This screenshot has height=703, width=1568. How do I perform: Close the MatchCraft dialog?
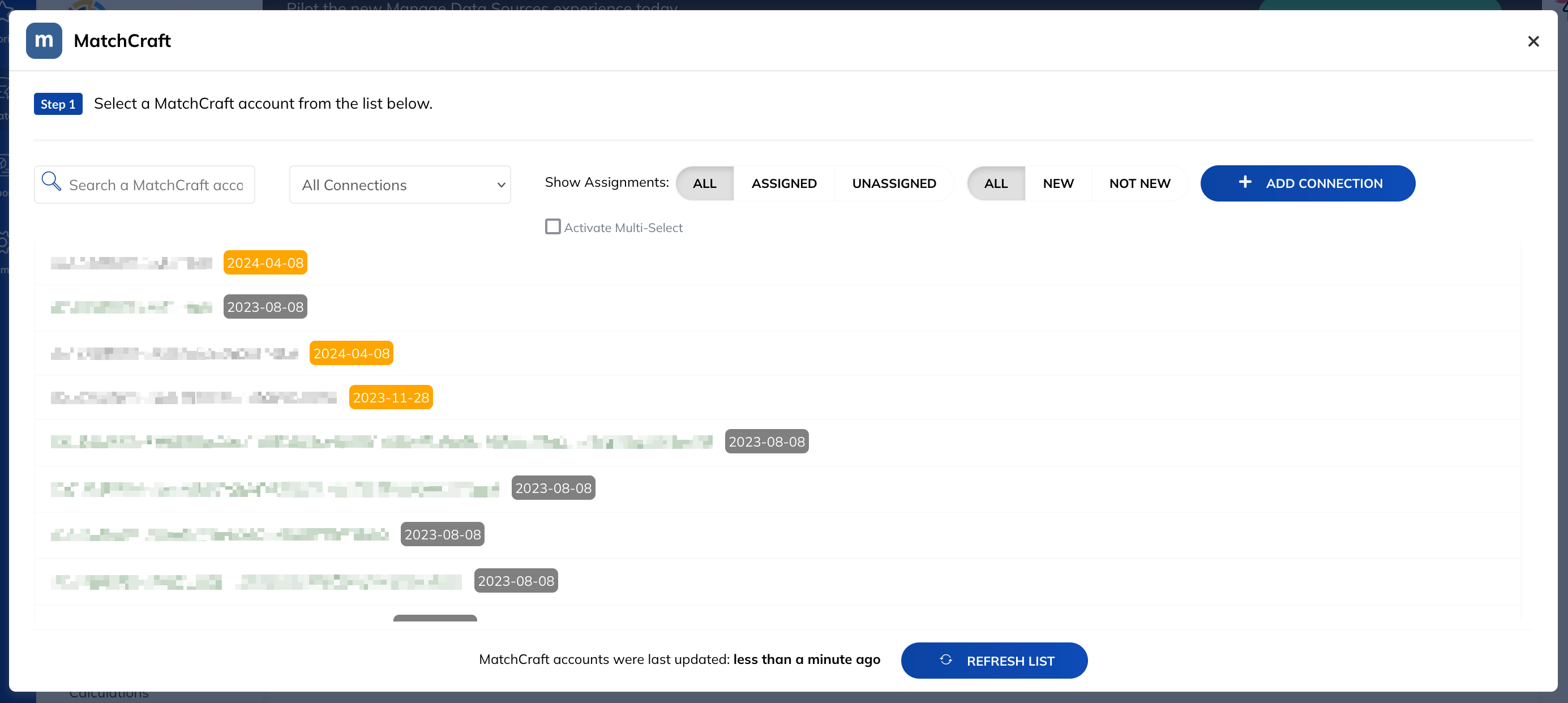[1533, 41]
